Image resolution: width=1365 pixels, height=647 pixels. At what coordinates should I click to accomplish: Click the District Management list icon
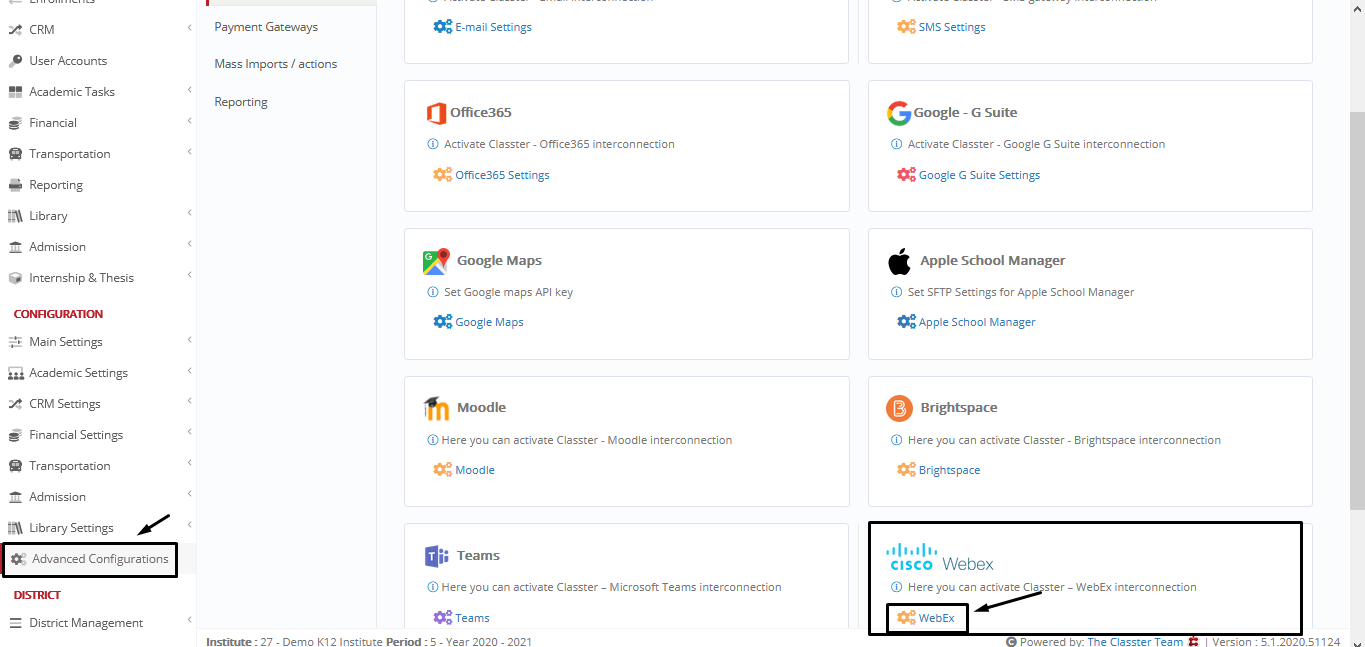(x=15, y=623)
